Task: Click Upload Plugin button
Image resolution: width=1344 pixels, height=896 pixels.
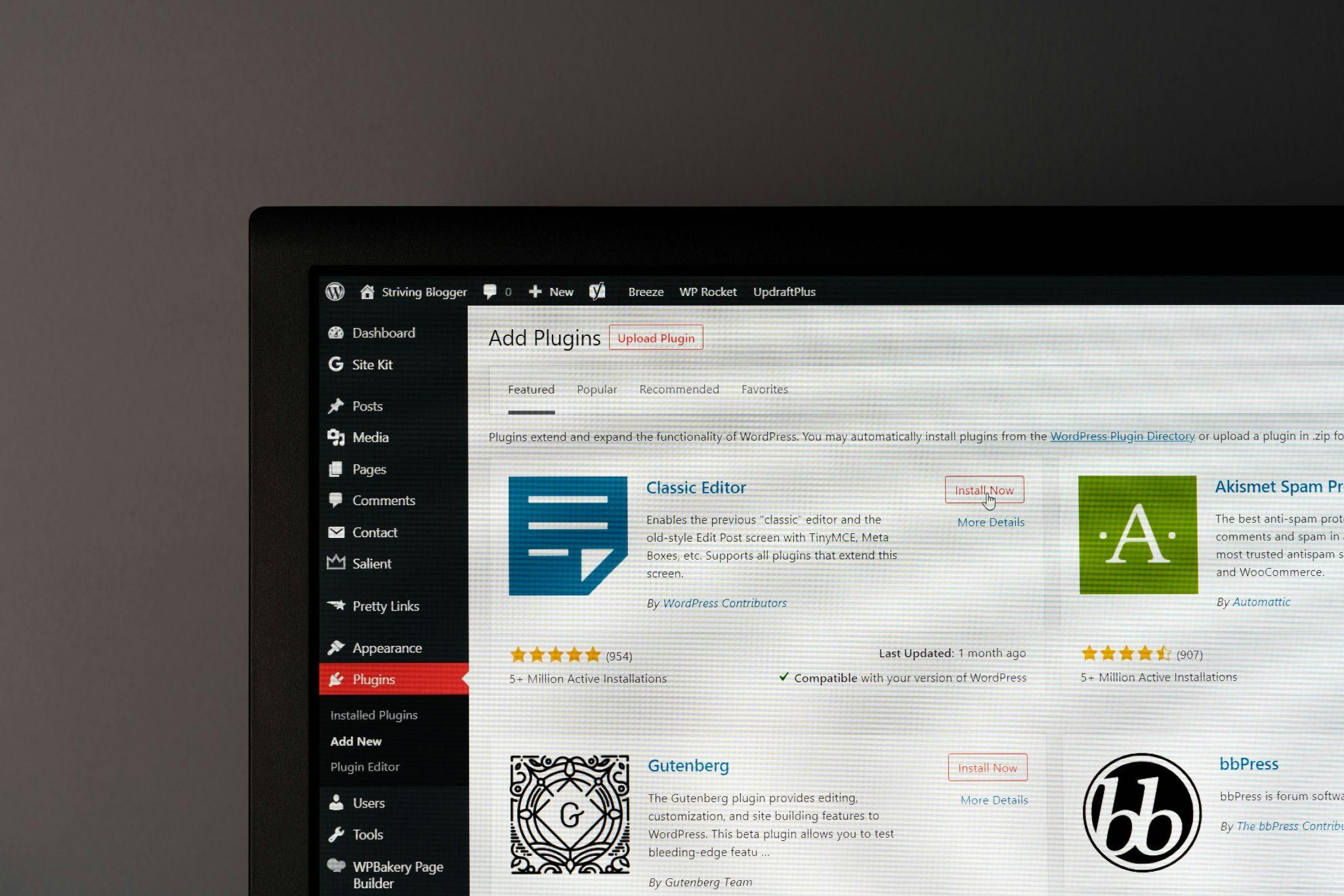Action: [656, 338]
